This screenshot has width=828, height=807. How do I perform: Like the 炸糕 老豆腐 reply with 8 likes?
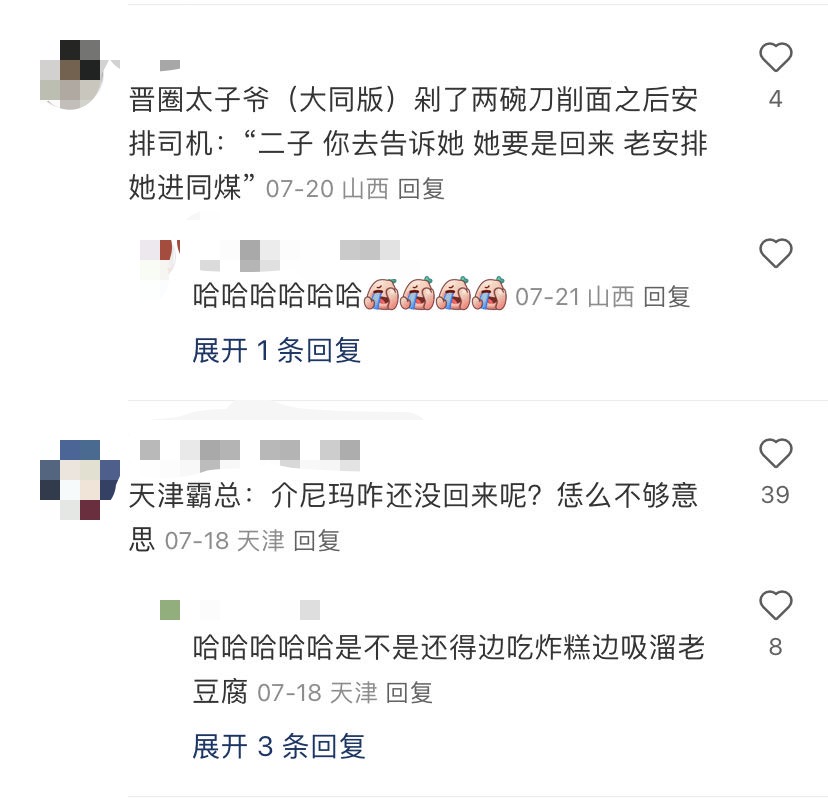(x=775, y=605)
